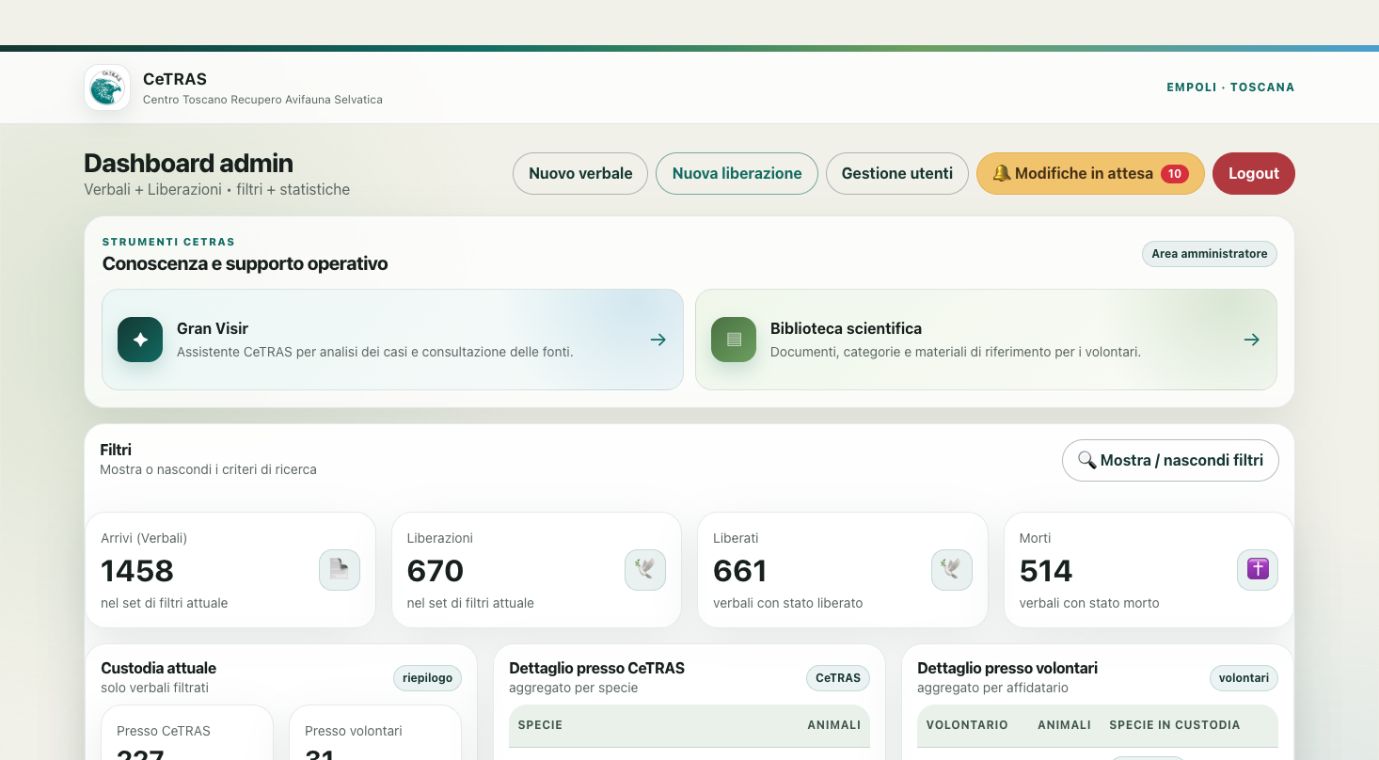Image resolution: width=1379 pixels, height=760 pixels.
Task: Click the Dashboard admin heading
Action: 188,163
